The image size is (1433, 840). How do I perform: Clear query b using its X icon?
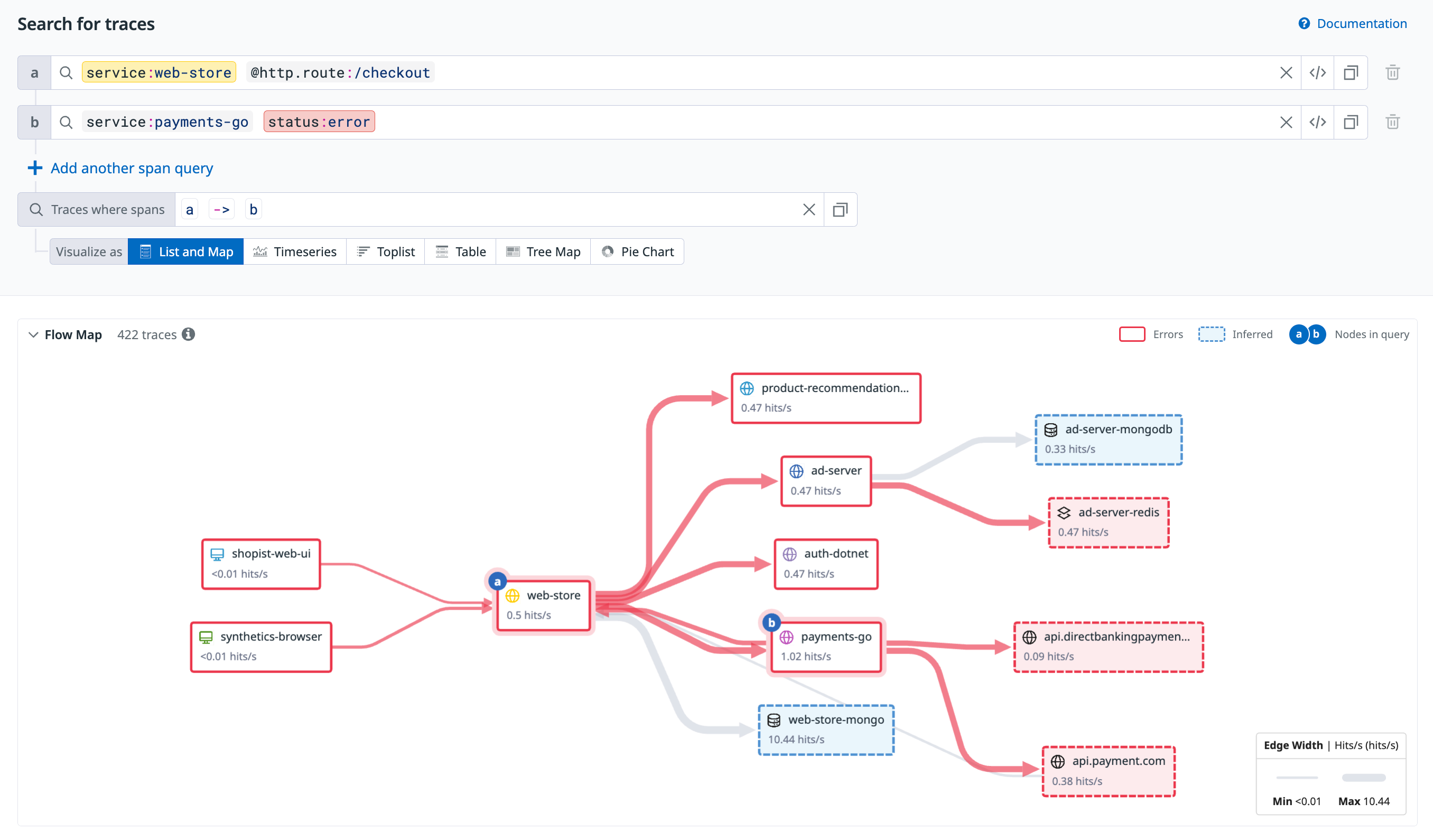click(x=1286, y=122)
